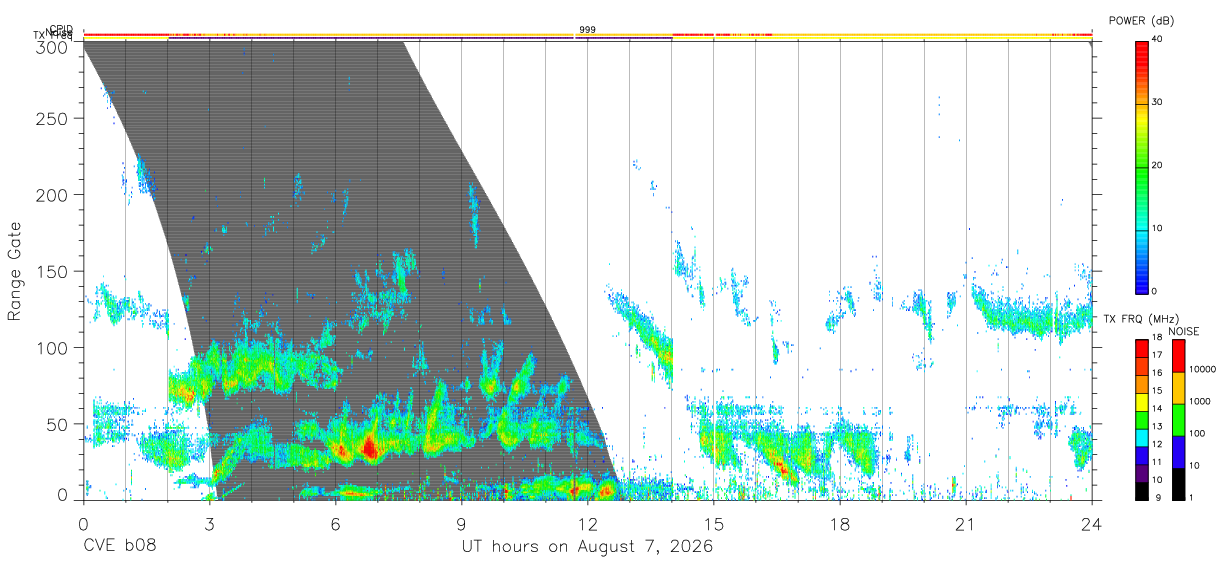Click the 'UT hours on August 7, 2026' label
The height and width of the screenshot is (567, 1228).
pos(587,547)
